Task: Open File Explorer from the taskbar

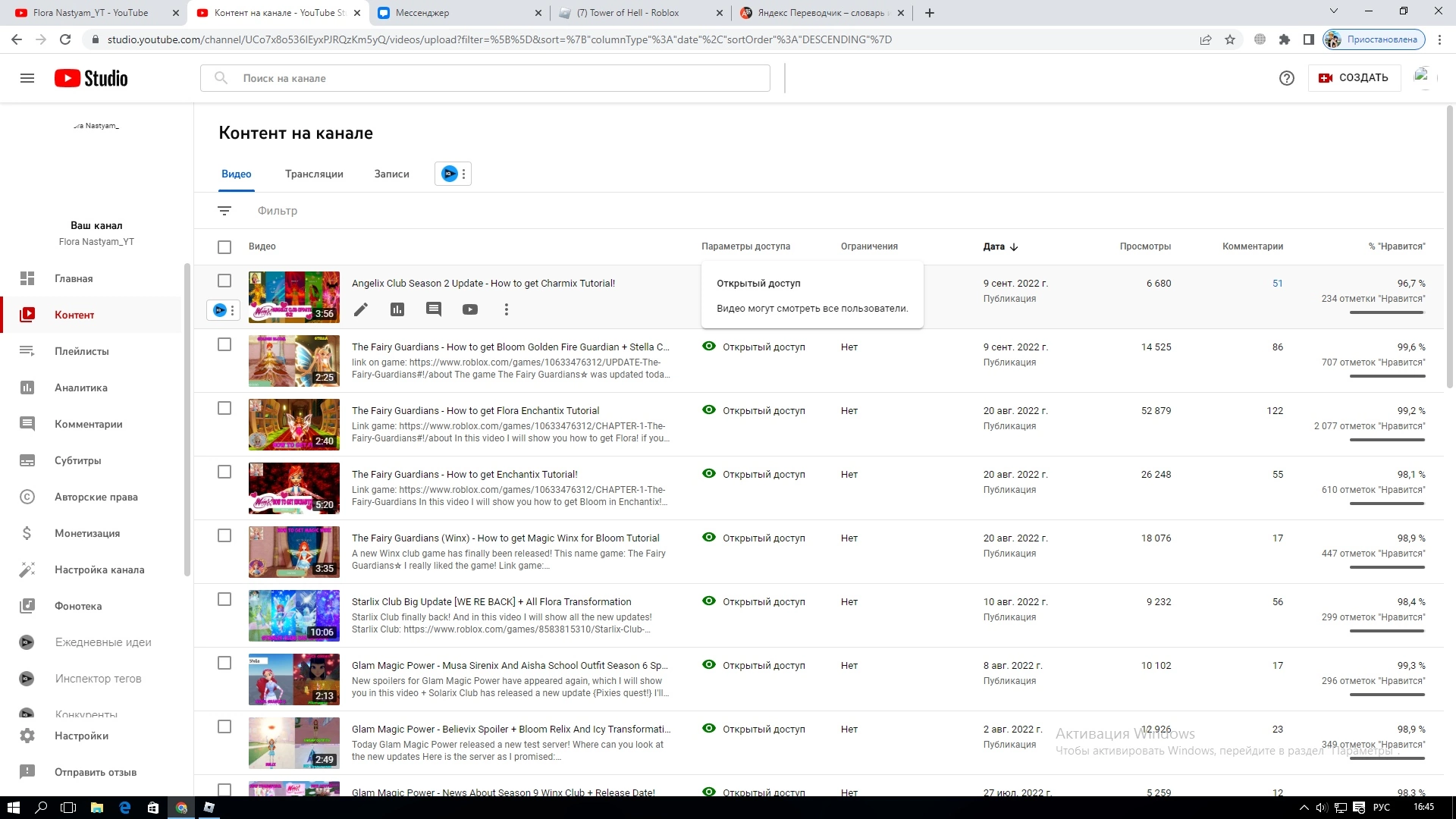Action: pos(97,808)
